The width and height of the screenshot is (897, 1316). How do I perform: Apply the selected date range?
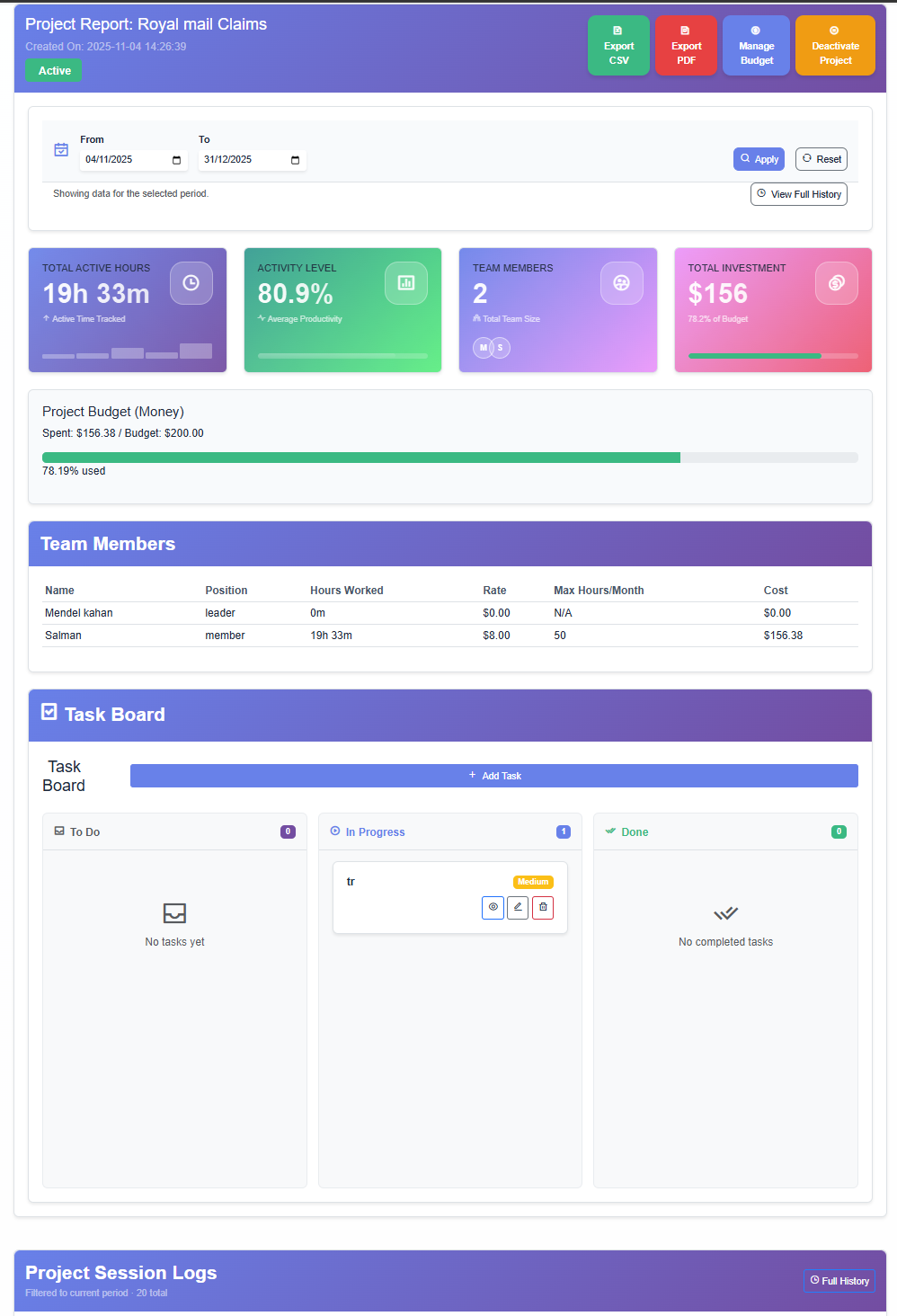(759, 158)
